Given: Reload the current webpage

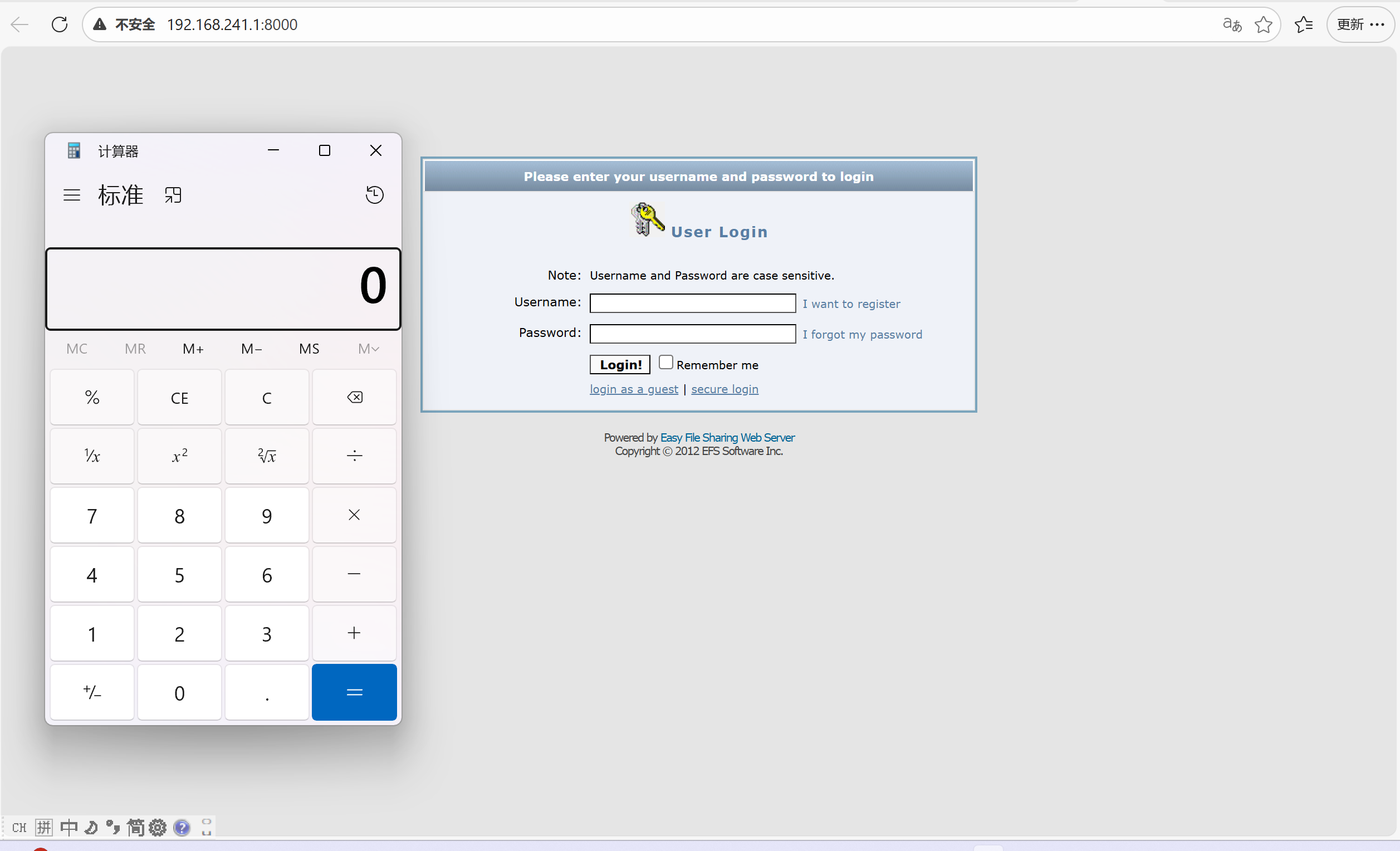Looking at the screenshot, I should click(59, 25).
